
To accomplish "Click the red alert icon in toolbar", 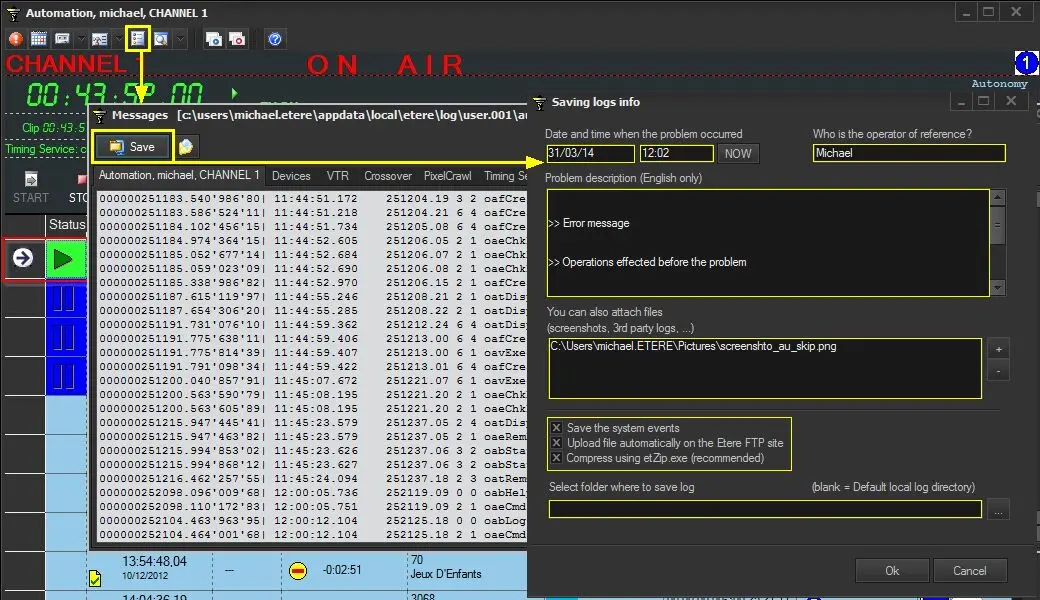I will (15, 39).
